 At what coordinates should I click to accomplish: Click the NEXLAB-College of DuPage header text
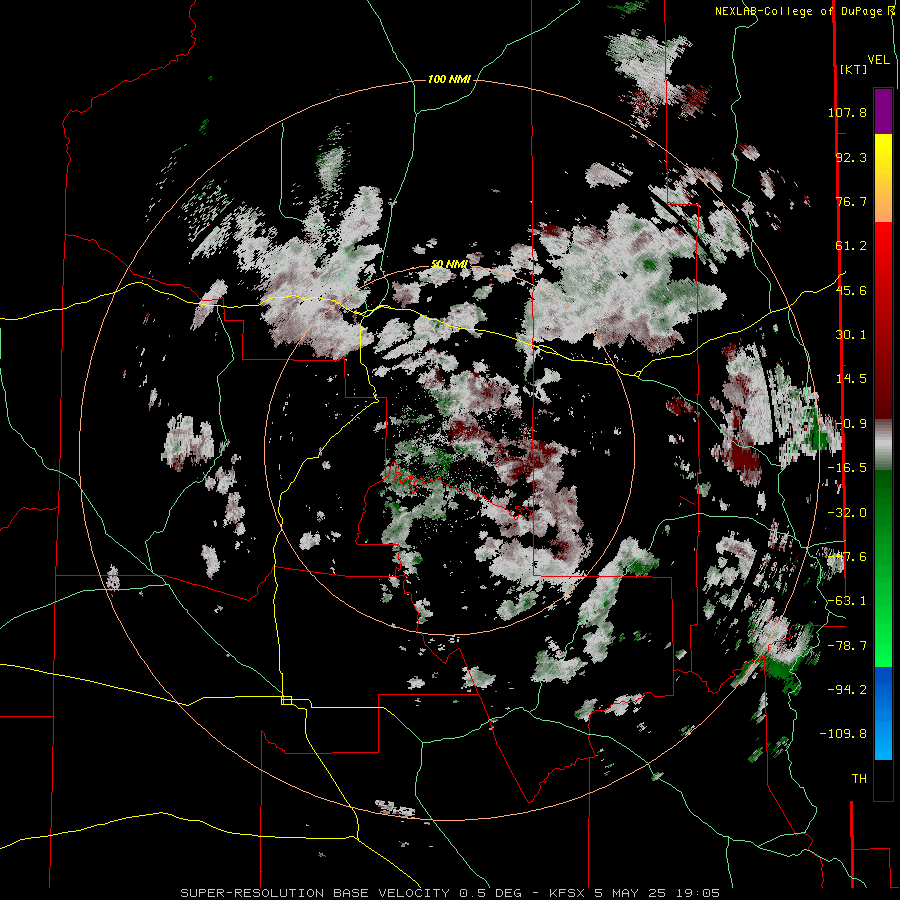[800, 11]
